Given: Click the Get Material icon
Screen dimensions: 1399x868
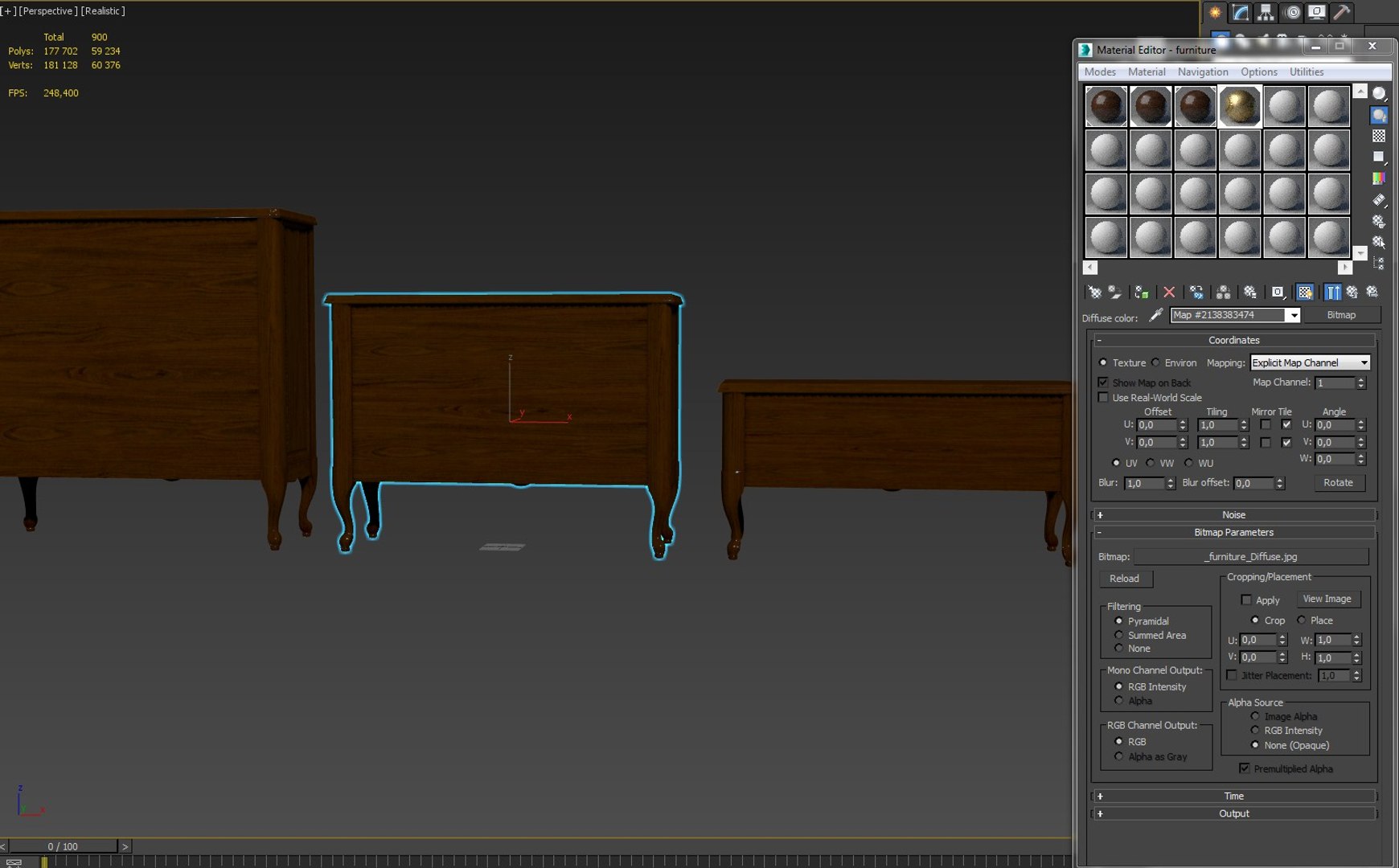Looking at the screenshot, I should (1094, 292).
